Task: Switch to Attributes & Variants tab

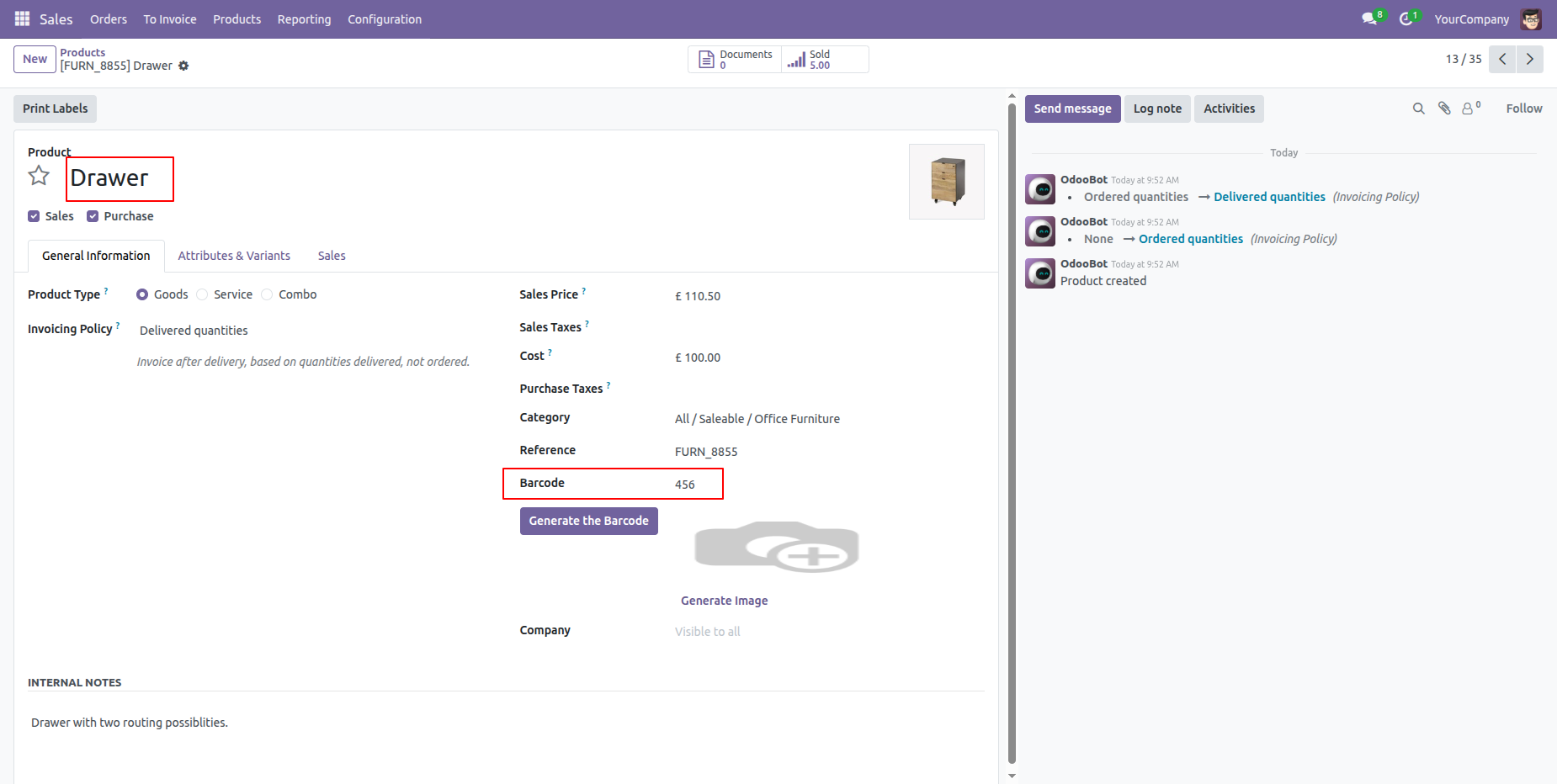Action: [x=234, y=256]
